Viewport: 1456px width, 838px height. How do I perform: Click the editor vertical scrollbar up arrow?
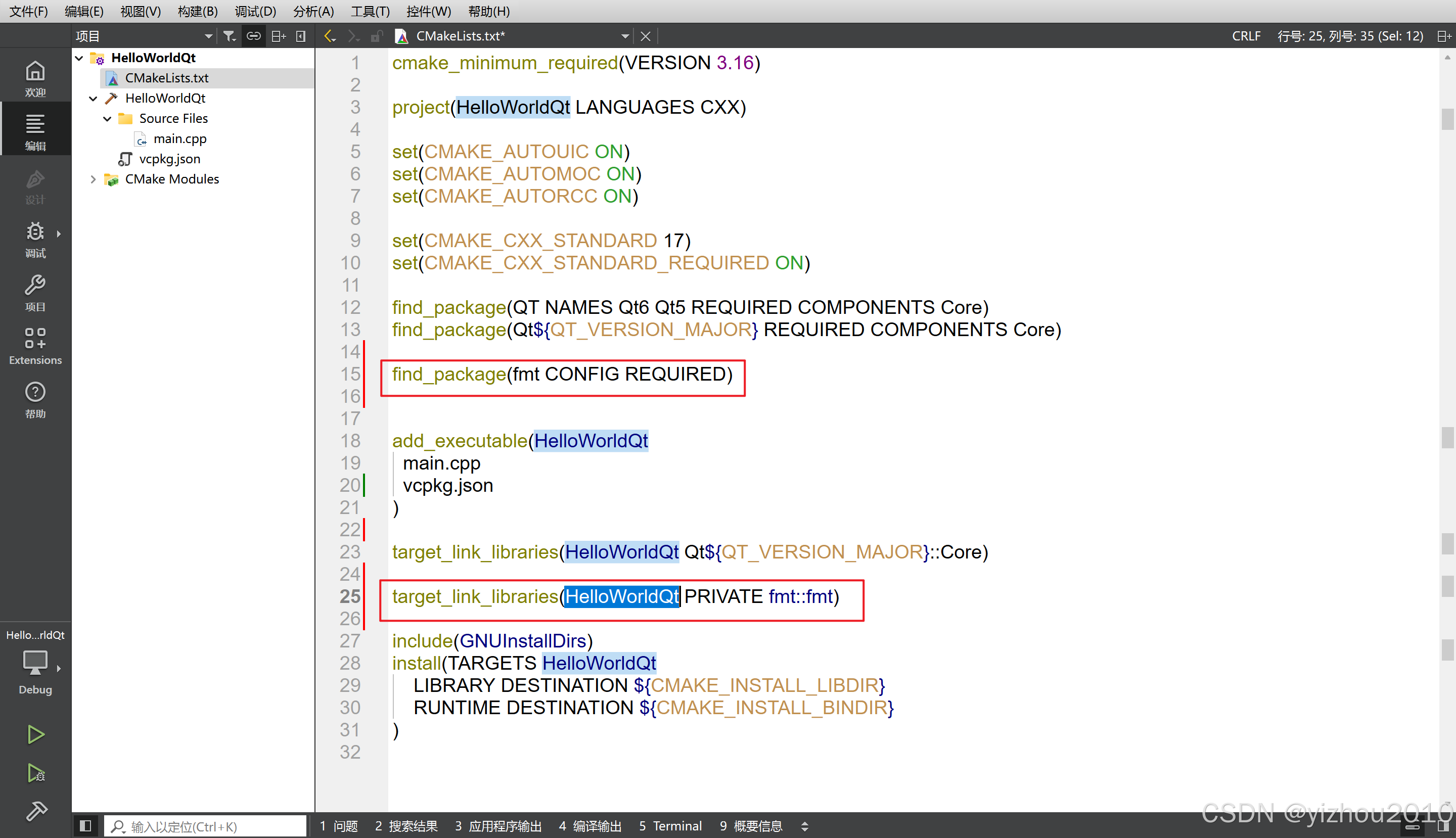tap(1447, 58)
